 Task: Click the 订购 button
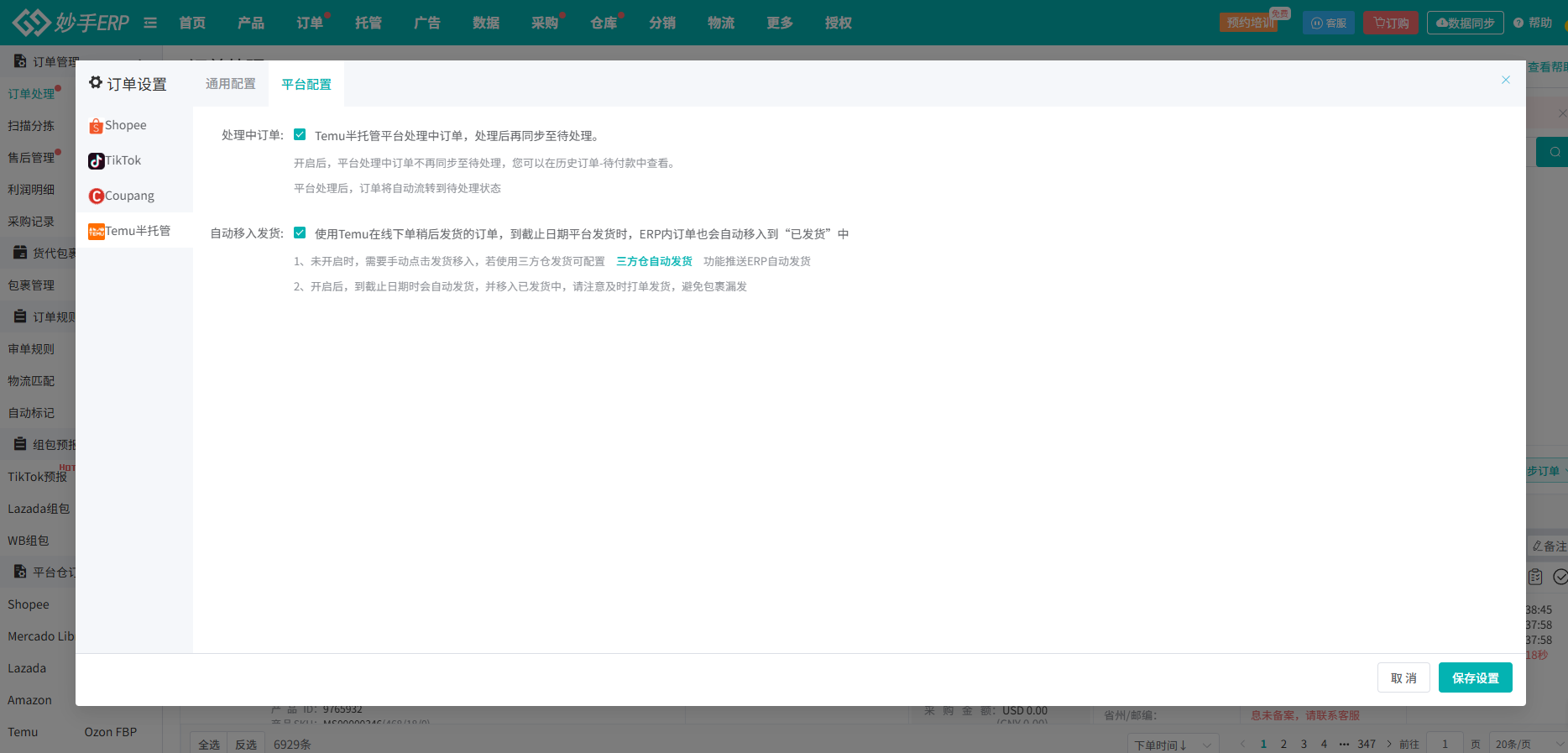coord(1391,23)
